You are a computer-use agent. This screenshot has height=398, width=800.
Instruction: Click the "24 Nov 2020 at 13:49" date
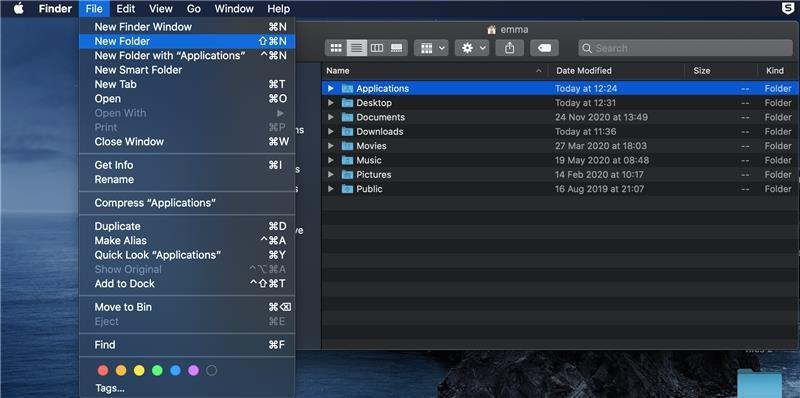pyautogui.click(x=602, y=117)
